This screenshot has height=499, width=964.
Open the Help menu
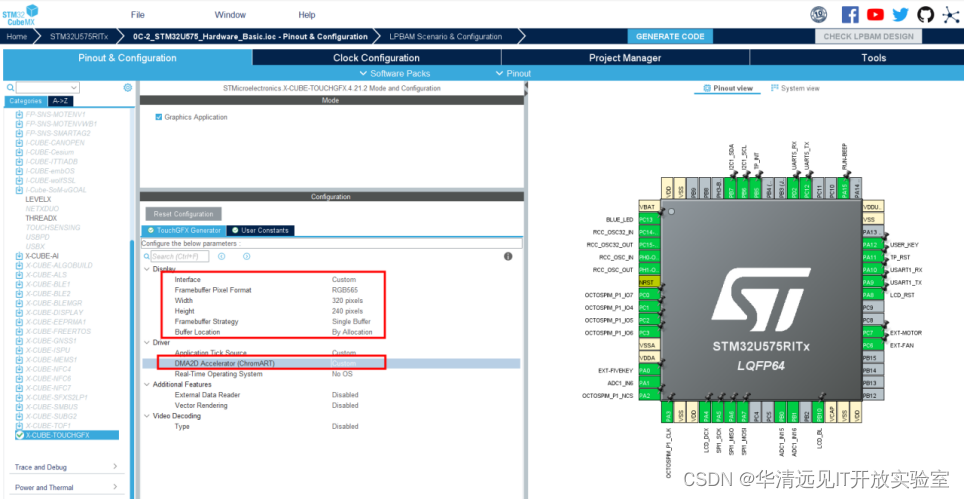[x=307, y=15]
